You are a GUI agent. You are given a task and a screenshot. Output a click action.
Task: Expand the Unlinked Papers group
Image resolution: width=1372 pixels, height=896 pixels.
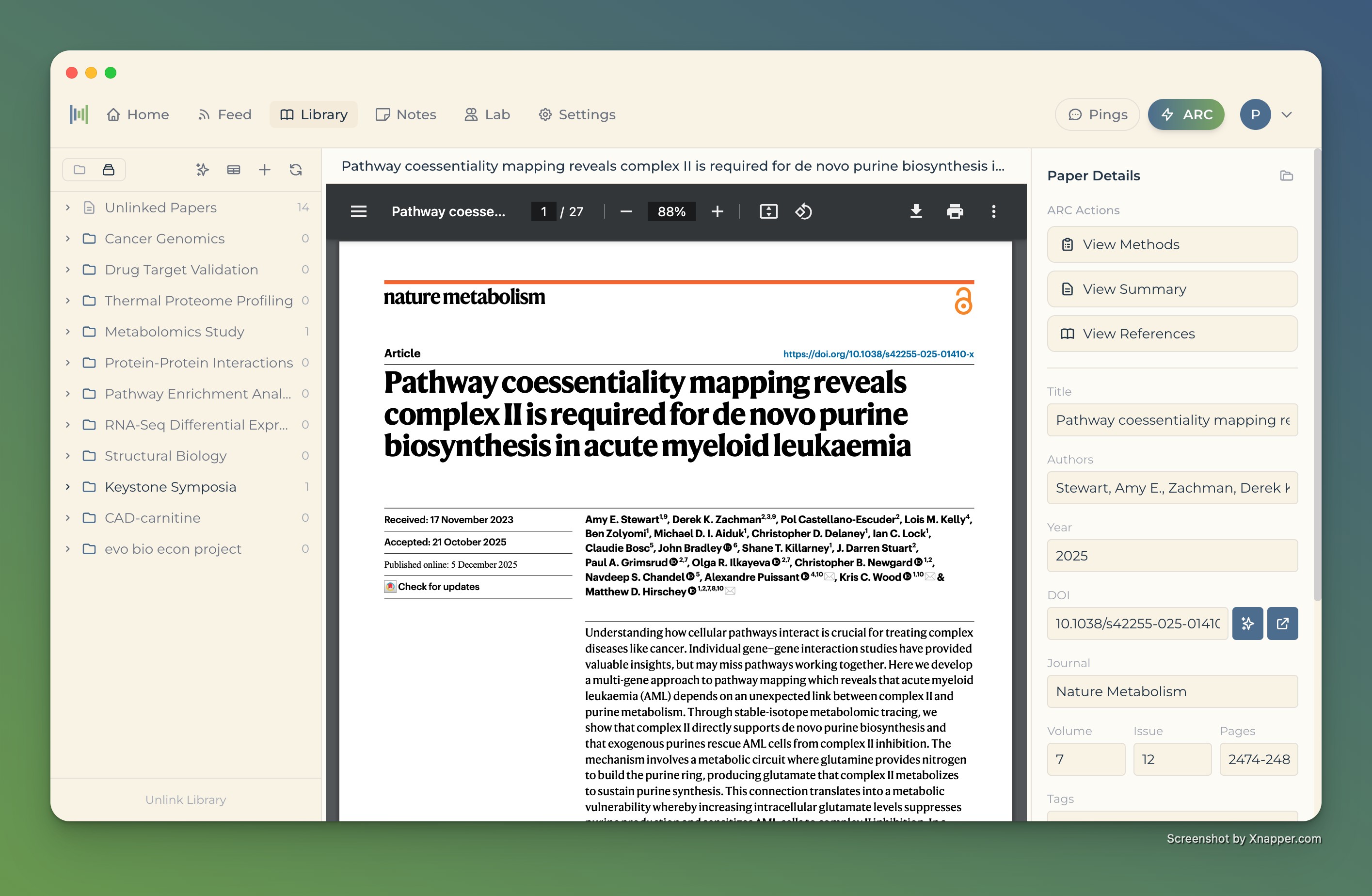coord(67,208)
